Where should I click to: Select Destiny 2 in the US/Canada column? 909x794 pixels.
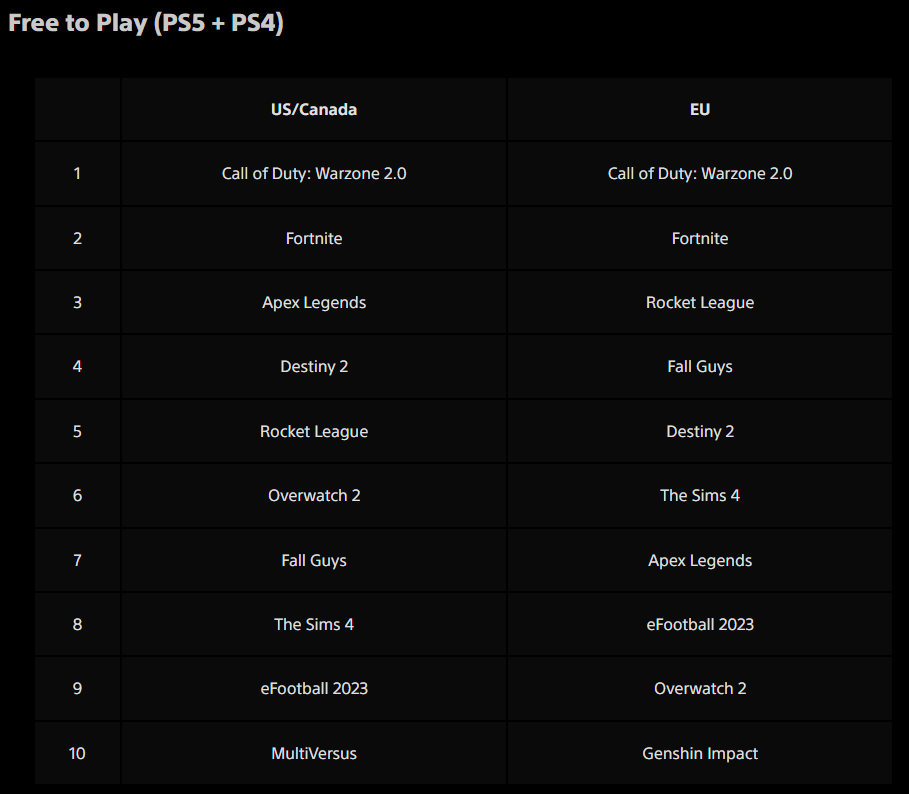click(314, 367)
